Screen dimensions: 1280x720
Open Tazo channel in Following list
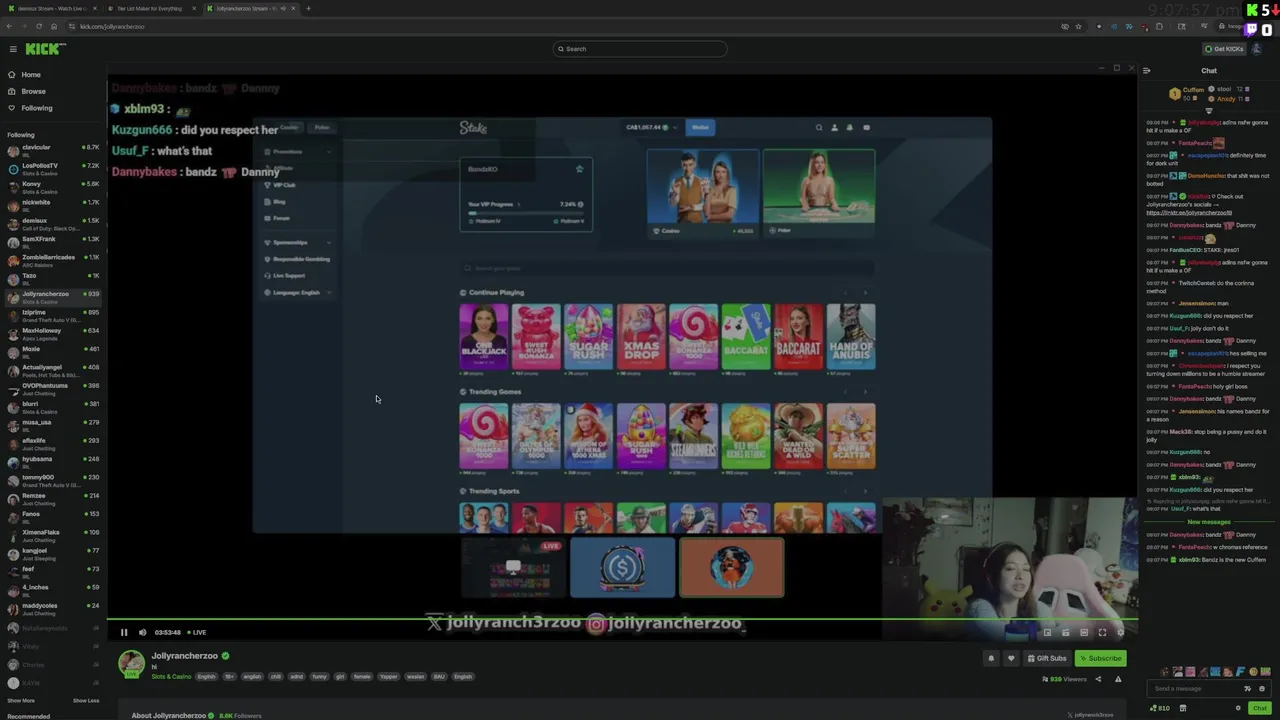(54, 278)
